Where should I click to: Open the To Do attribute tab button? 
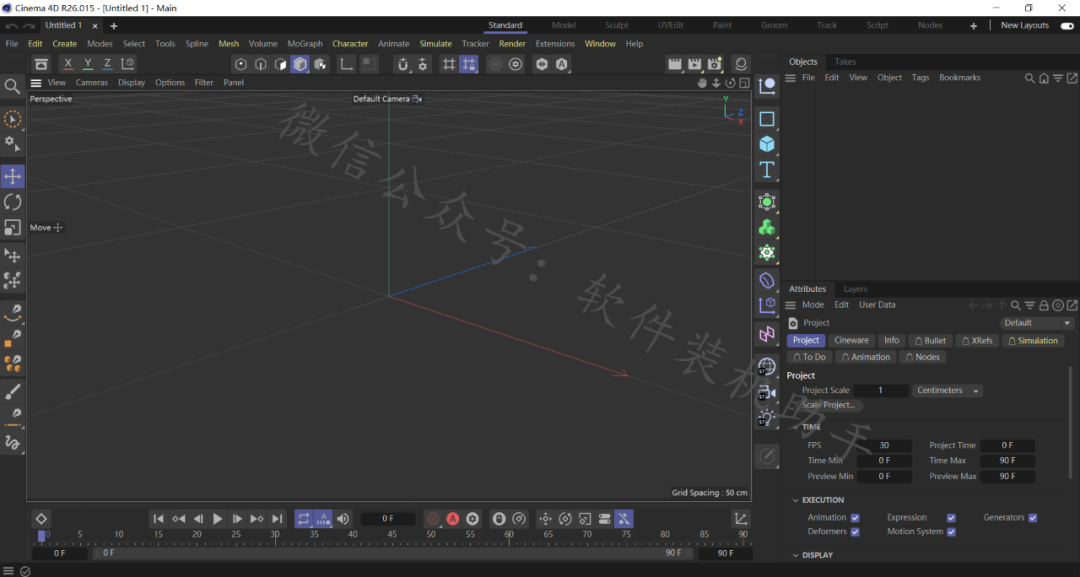[x=809, y=357]
